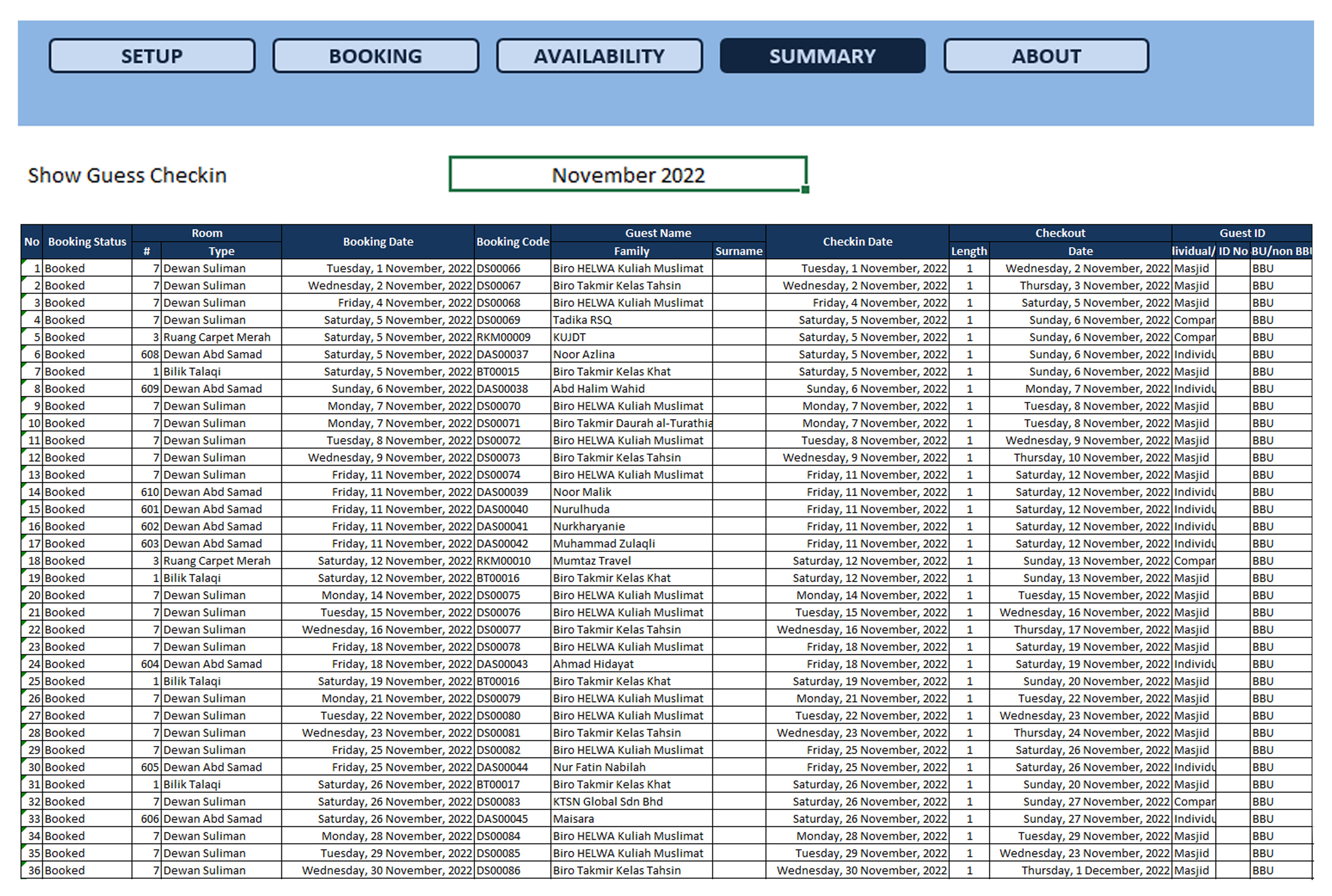Select booking code DAS00038
The width and height of the screenshot is (1332, 896).
point(513,388)
